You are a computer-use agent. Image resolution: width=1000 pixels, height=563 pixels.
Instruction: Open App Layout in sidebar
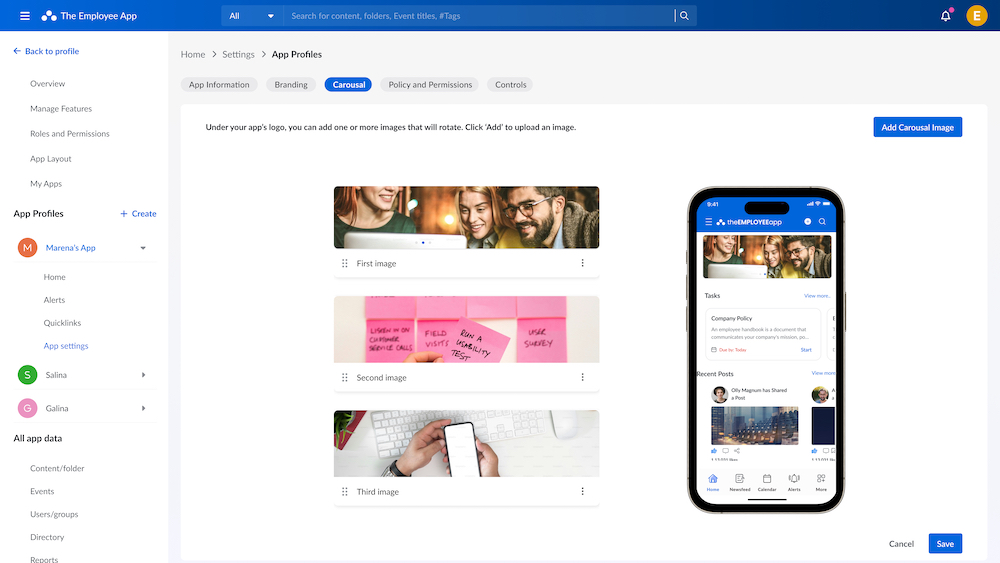coord(50,159)
